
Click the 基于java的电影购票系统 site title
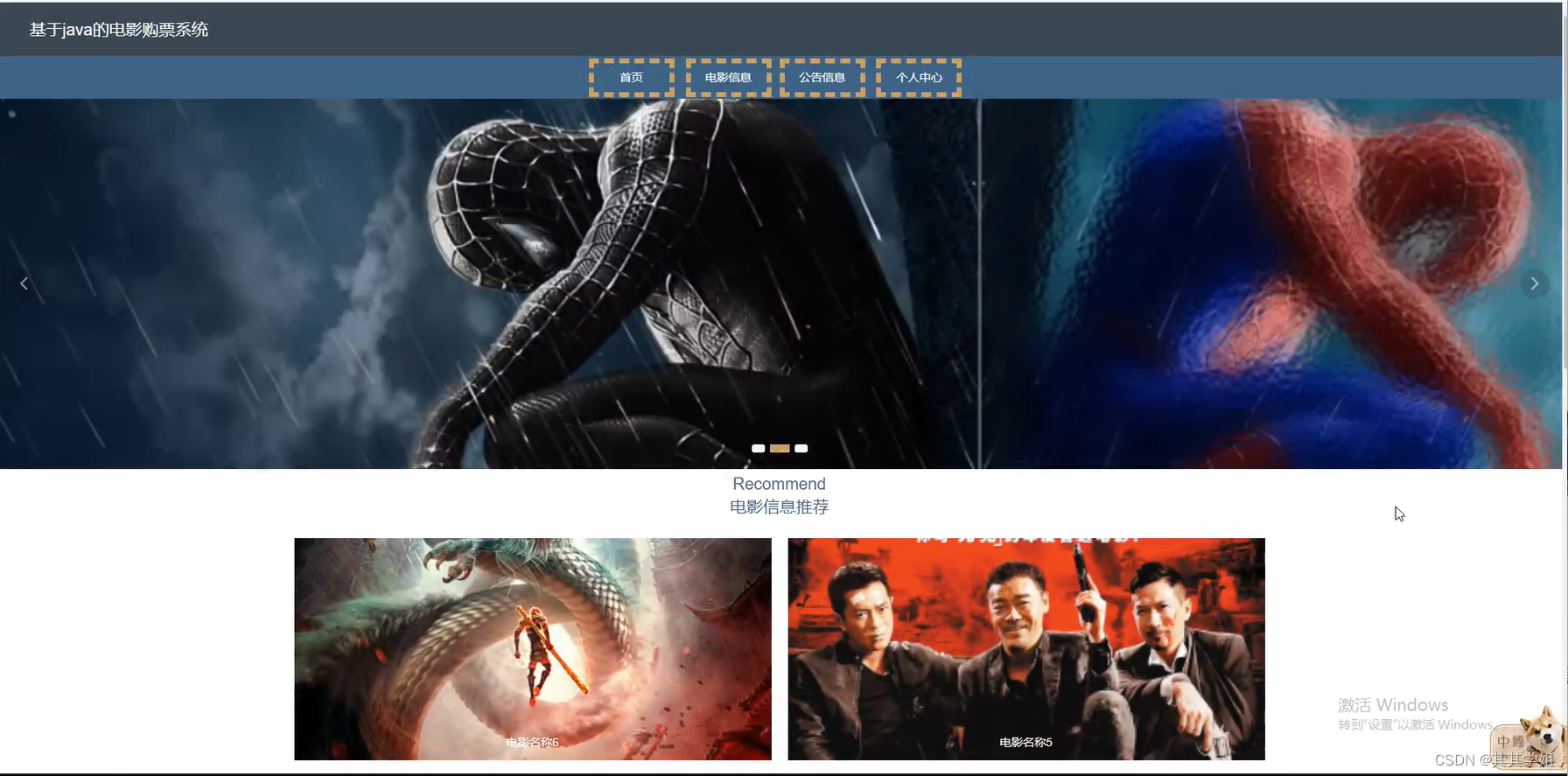coord(119,30)
